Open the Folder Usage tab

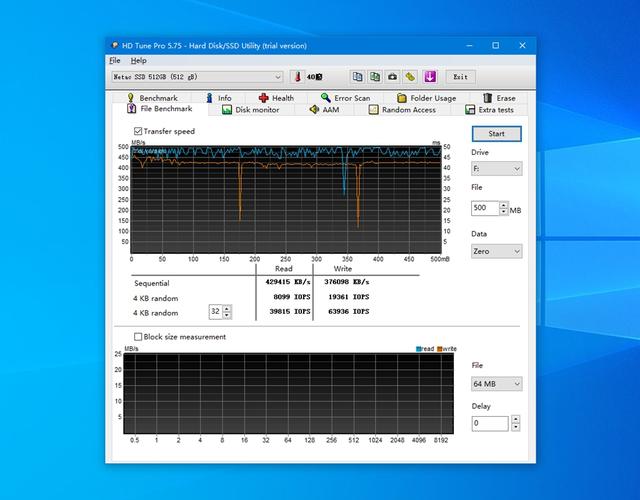(427, 98)
